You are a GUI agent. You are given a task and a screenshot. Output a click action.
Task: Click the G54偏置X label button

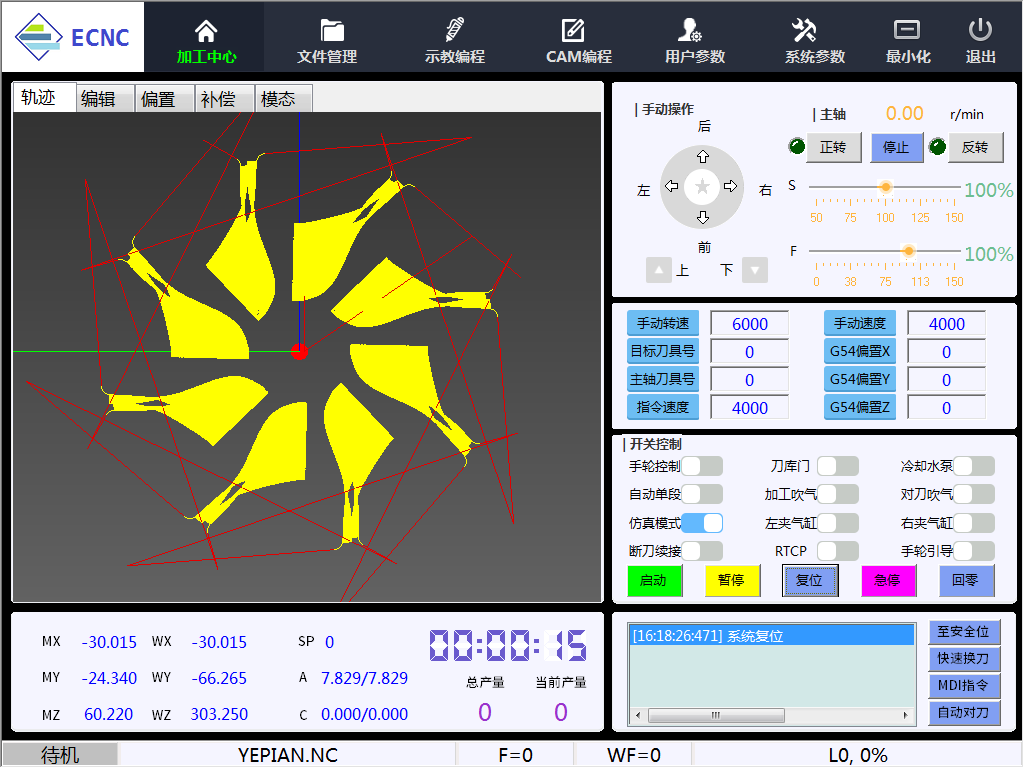coord(859,351)
